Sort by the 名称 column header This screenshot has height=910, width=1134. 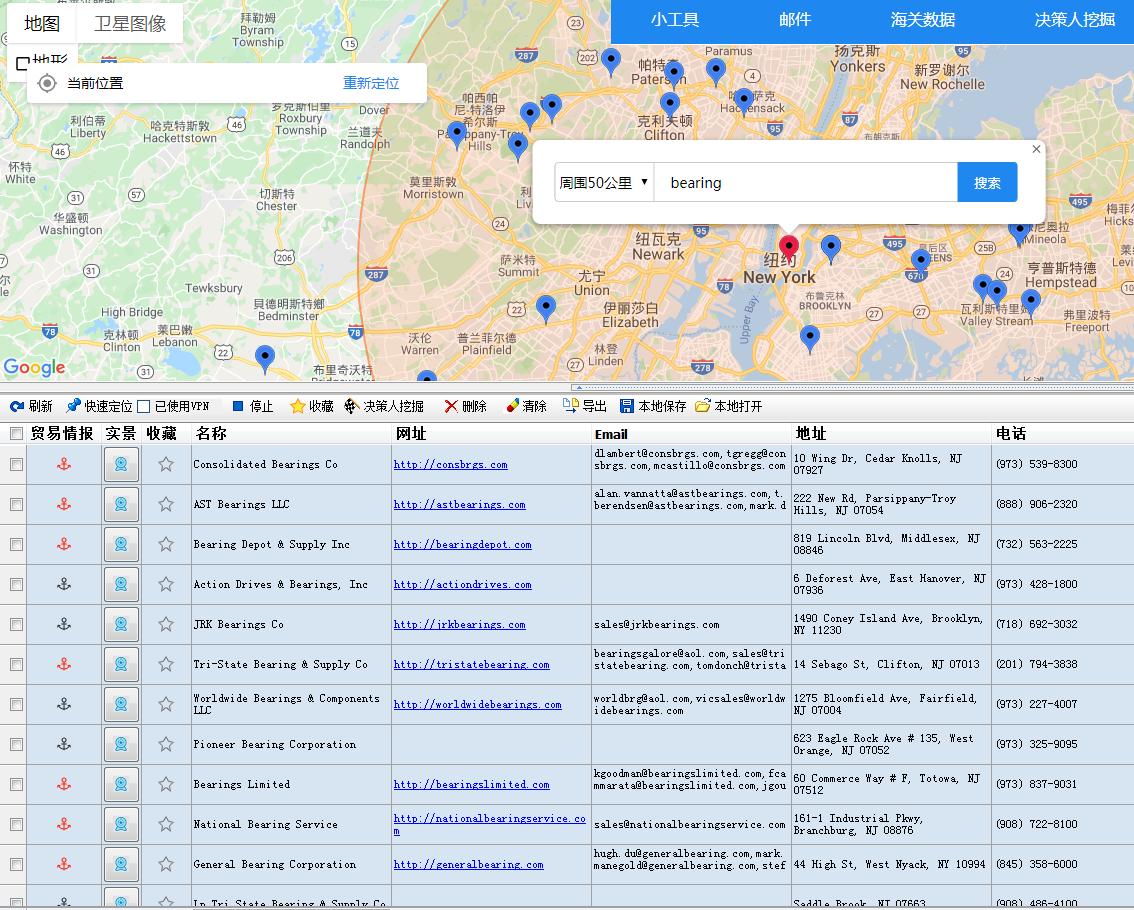click(211, 433)
